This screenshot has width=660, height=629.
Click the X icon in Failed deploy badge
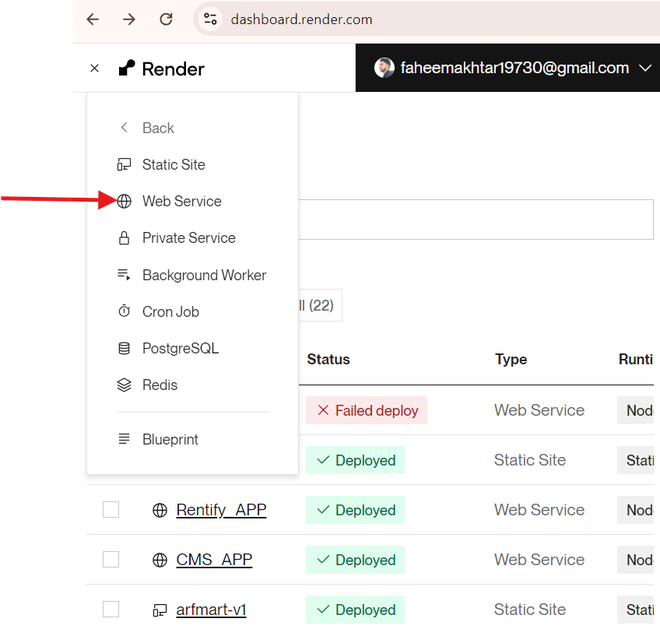click(x=323, y=410)
